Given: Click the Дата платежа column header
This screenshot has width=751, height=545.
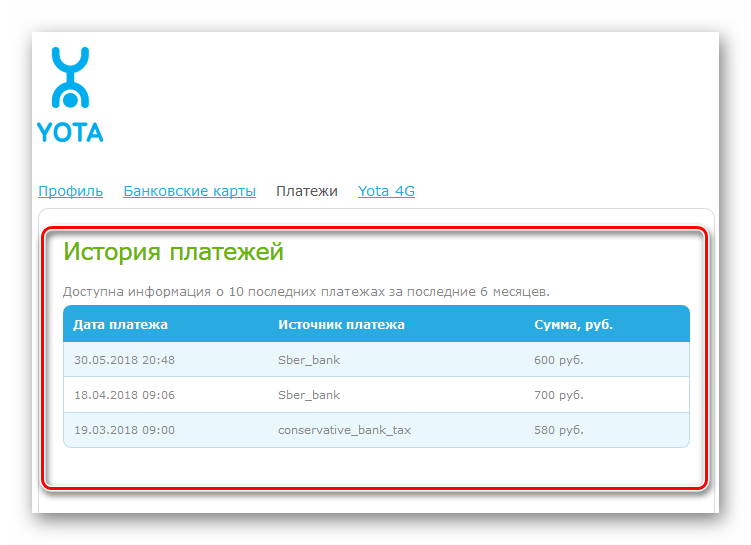Looking at the screenshot, I should [120, 325].
